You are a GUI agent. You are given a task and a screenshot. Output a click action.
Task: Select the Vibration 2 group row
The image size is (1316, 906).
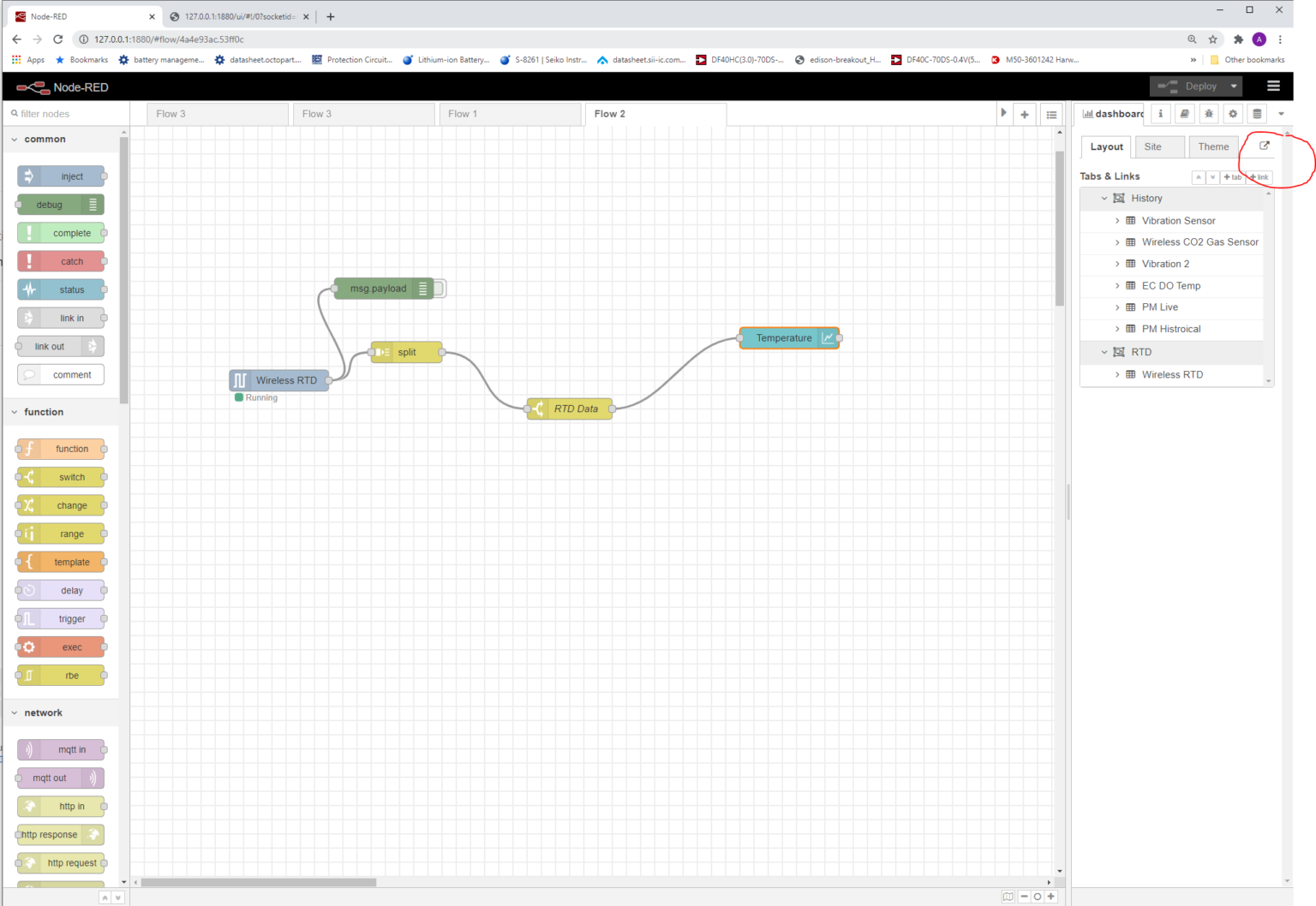tap(1172, 264)
